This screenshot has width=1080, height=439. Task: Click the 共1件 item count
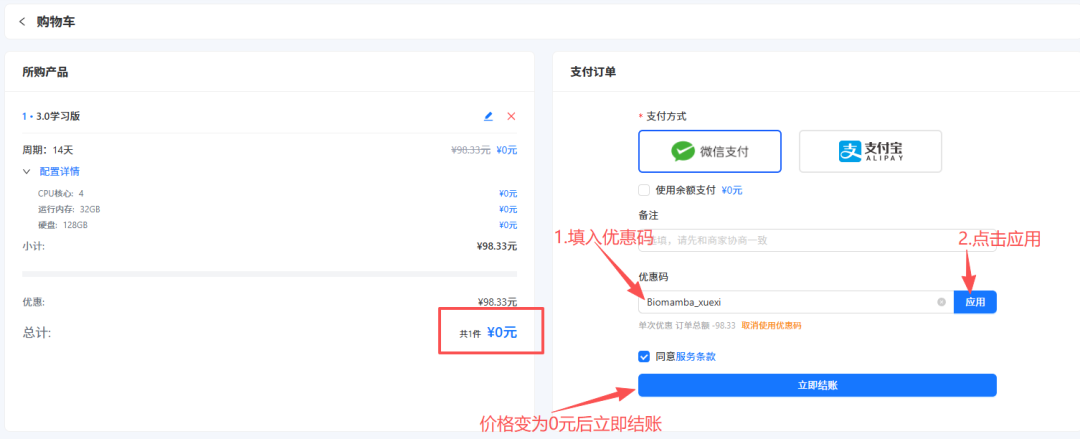[470, 334]
